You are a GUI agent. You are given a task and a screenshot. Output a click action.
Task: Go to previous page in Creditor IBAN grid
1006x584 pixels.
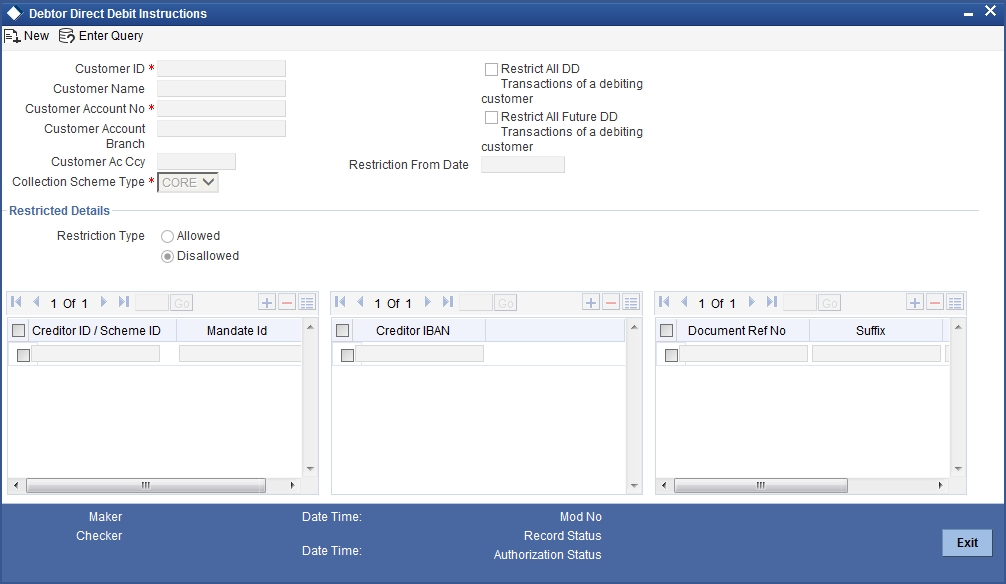tap(360, 302)
